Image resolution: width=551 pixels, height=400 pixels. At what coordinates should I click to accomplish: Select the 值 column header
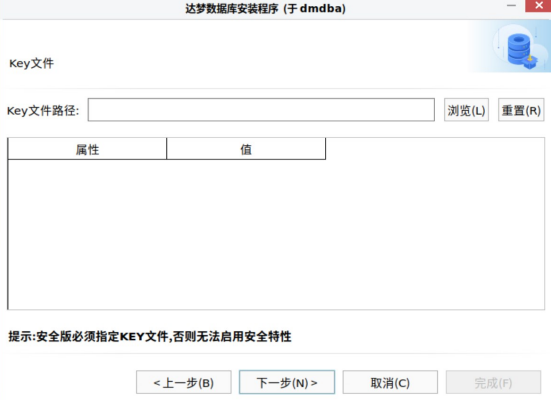[x=246, y=149]
